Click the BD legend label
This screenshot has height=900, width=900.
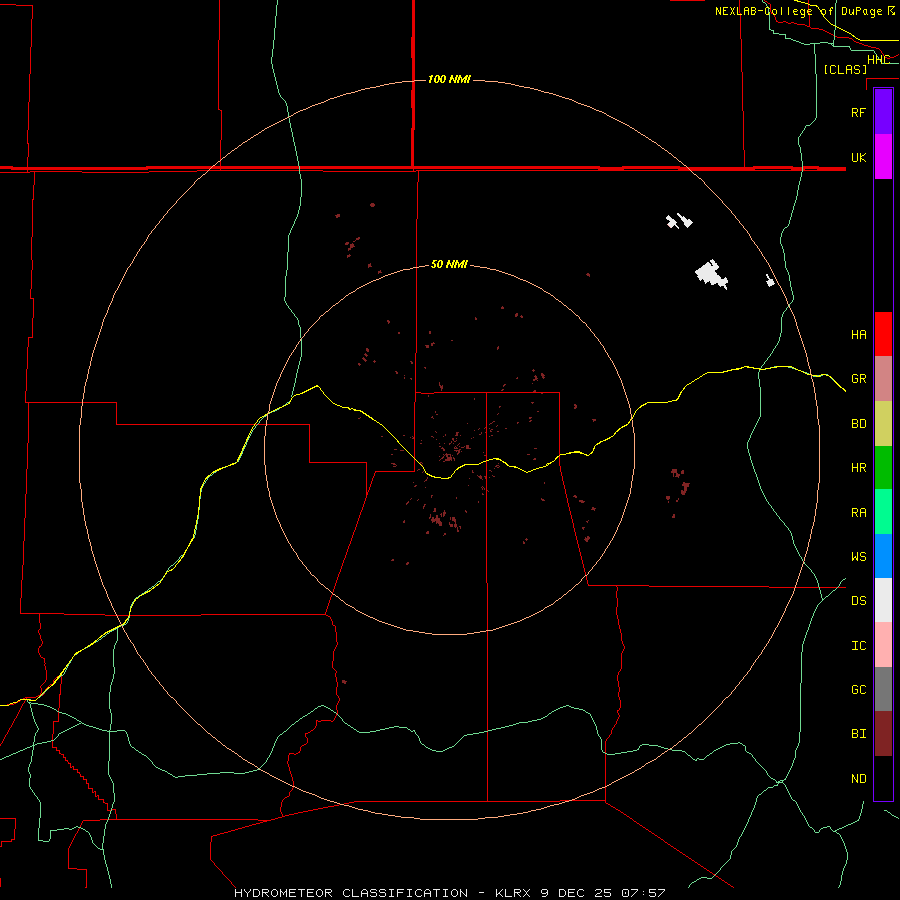(858, 424)
